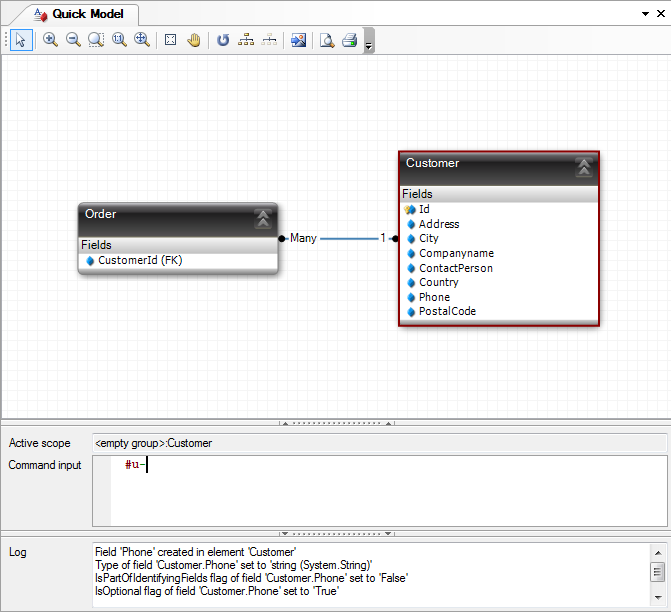
Task: Activate the zoom to 1:1 icon
Action: click(x=119, y=40)
